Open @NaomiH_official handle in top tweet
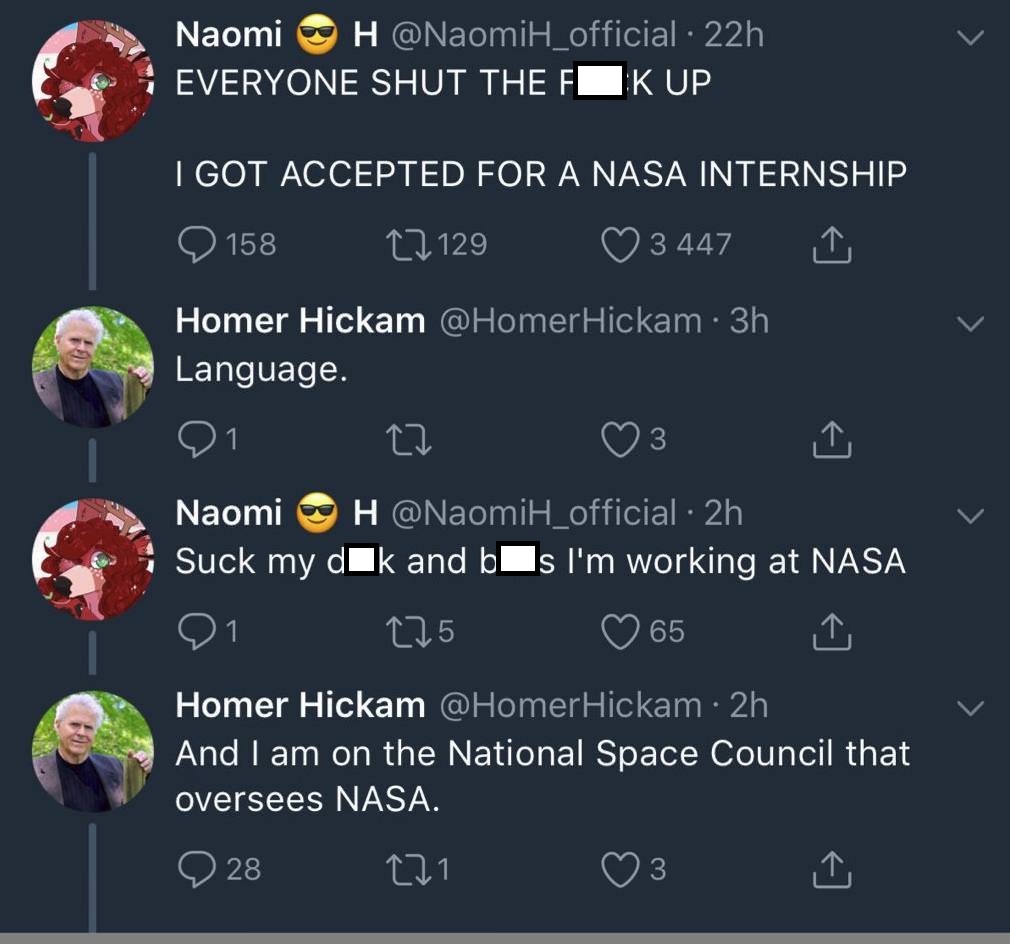1010x944 pixels. (x=536, y=35)
